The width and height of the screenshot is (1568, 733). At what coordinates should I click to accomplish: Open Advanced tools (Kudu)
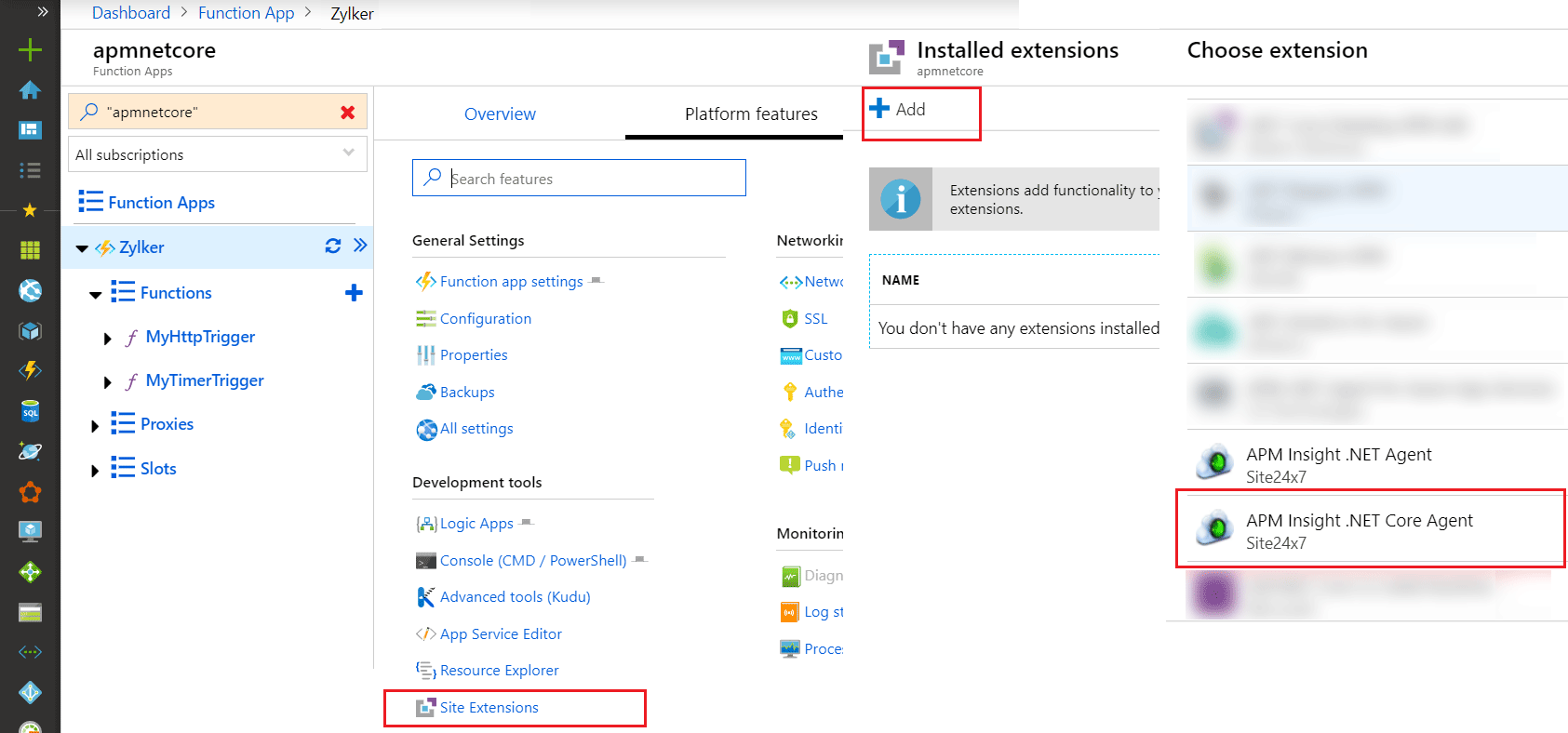tap(515, 597)
